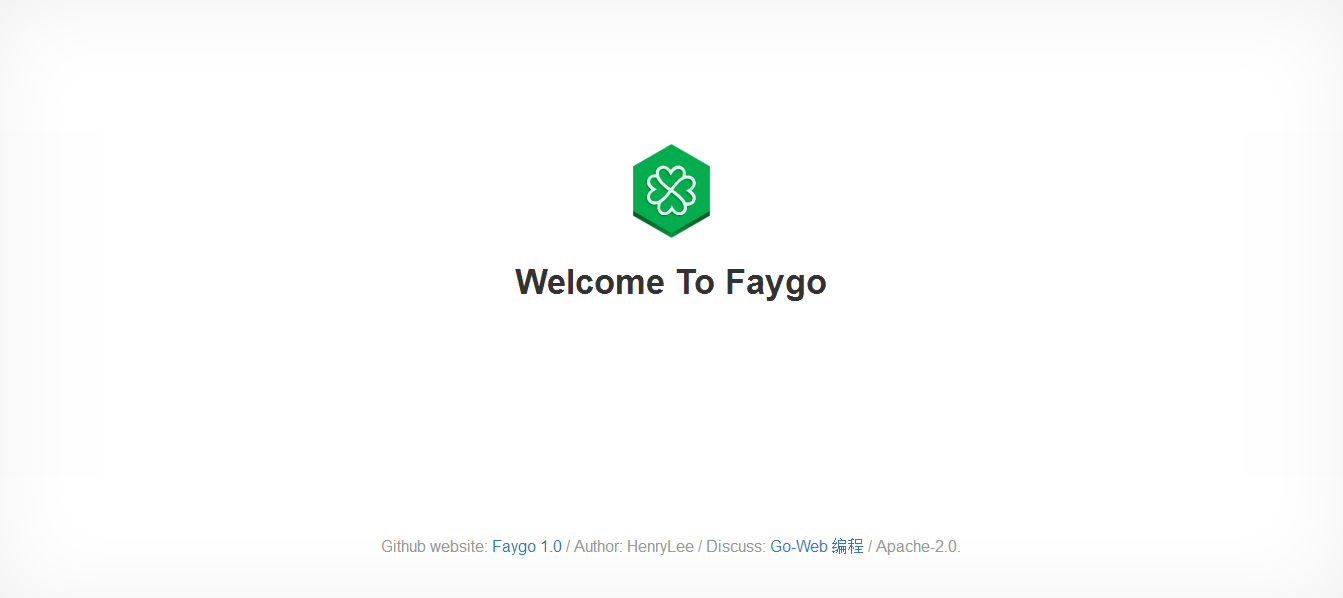Click the slash before Author in footer
Screen dimensions: 1343x598
(568, 546)
